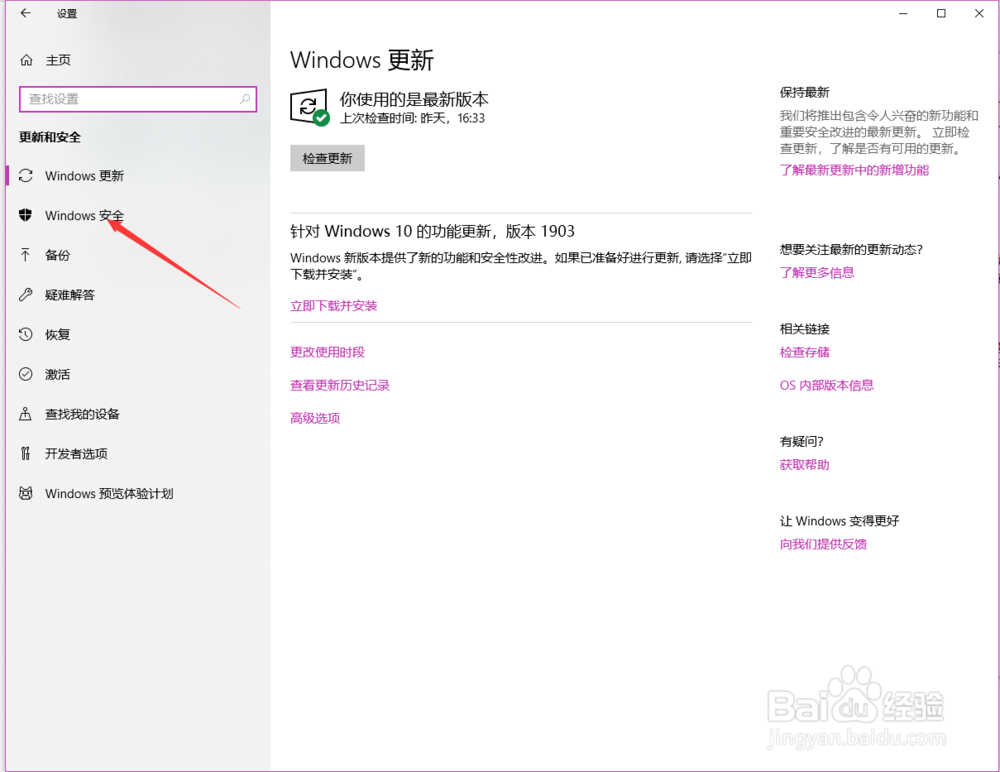Click 上次检查时间 昨天 16:33 text

[x=412, y=118]
